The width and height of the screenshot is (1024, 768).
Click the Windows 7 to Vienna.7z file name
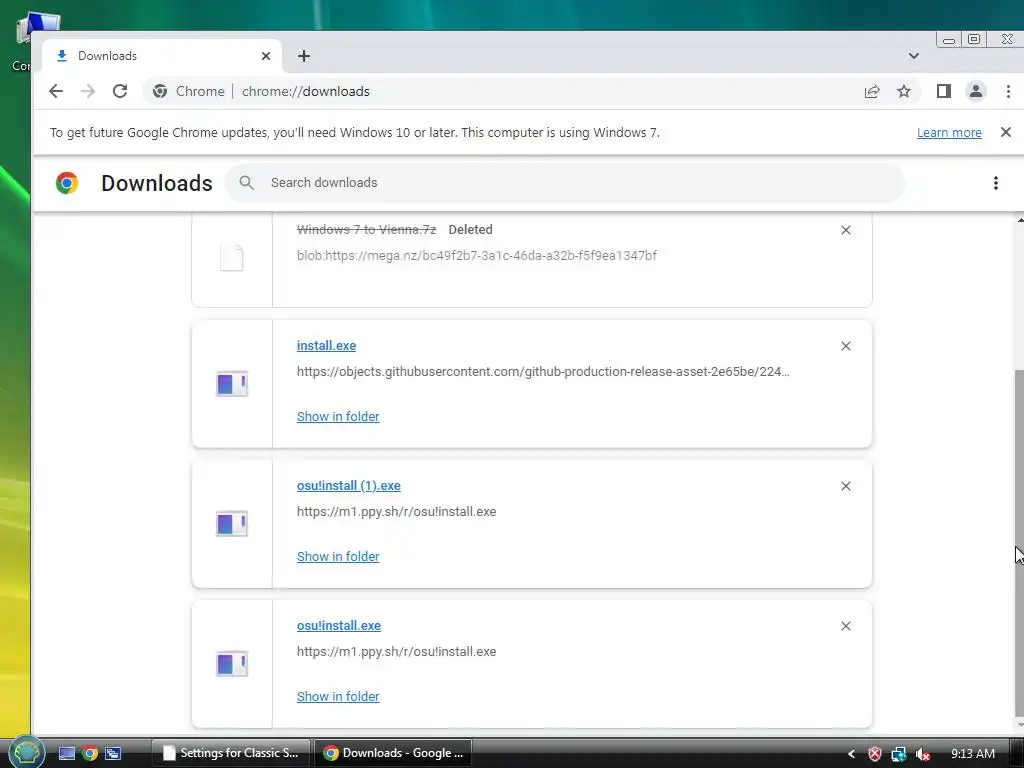(x=366, y=229)
